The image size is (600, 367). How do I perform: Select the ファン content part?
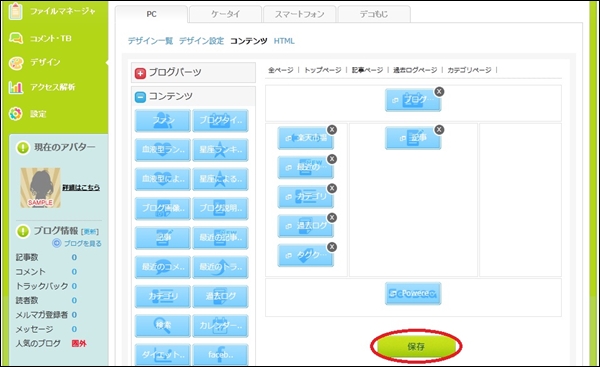click(163, 121)
